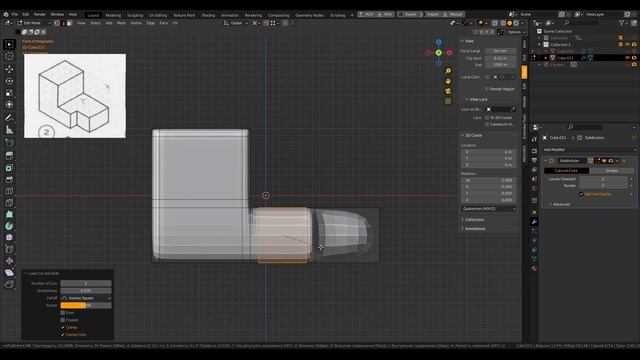Switch to the Modeling workspace tab
640x360 pixels.
click(113, 15)
